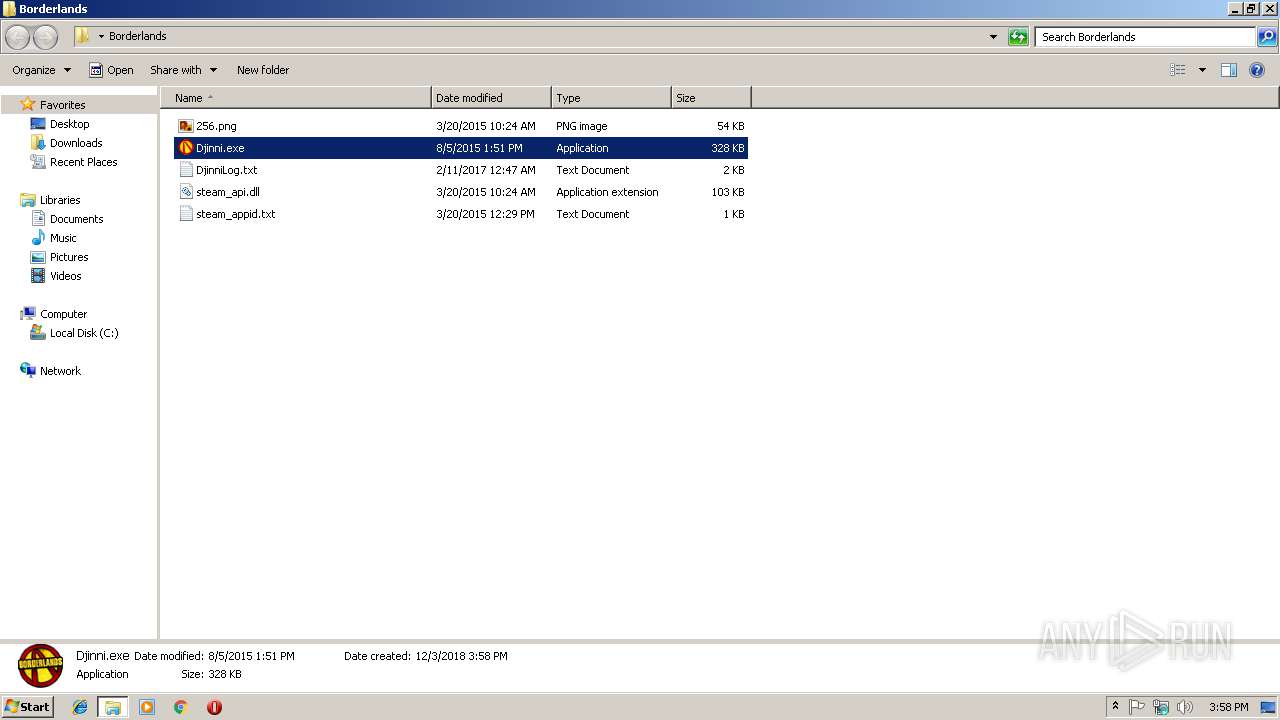Open the view options dropdown arrow
This screenshot has height=720, width=1280.
1202,70
